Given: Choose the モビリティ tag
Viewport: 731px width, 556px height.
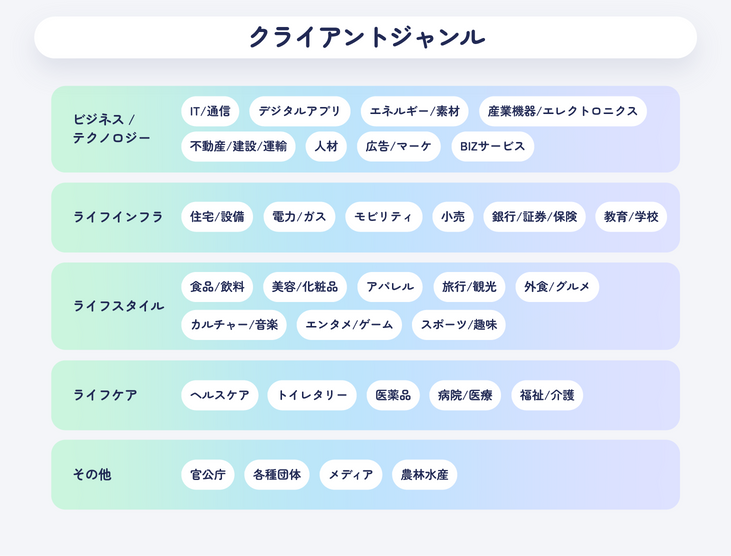Looking at the screenshot, I should click(384, 217).
